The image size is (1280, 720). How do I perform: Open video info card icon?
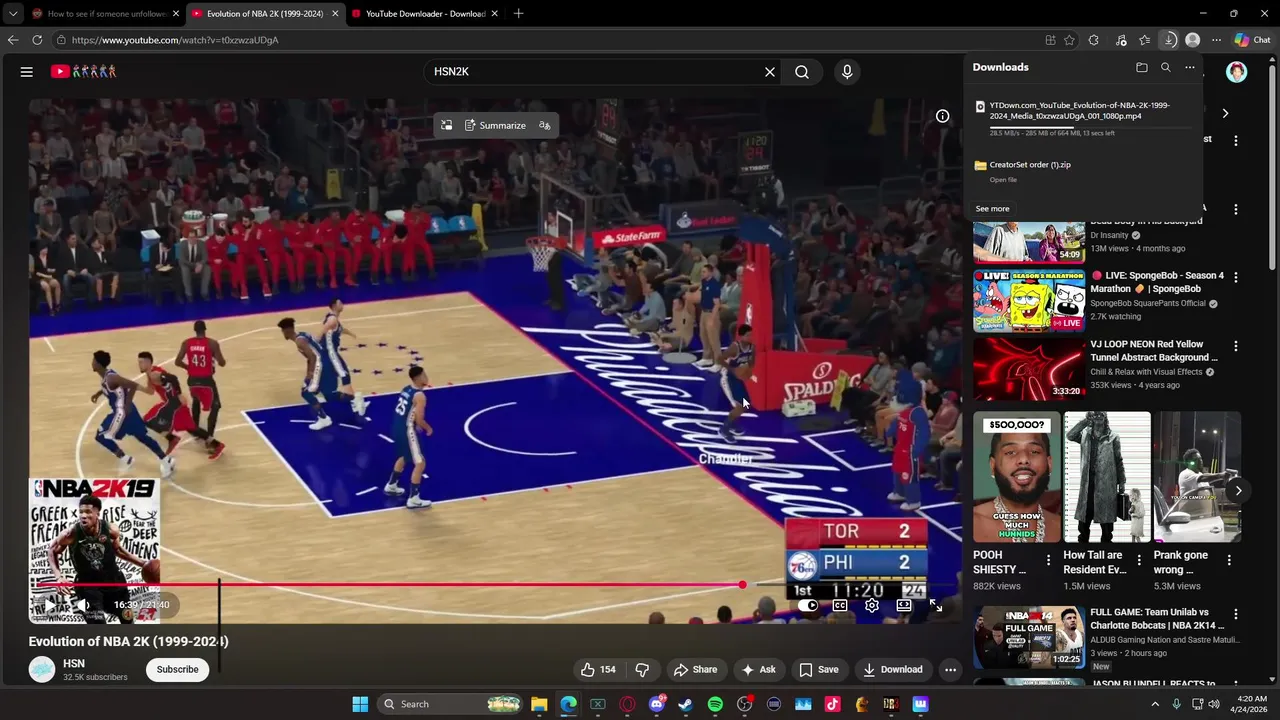click(942, 116)
